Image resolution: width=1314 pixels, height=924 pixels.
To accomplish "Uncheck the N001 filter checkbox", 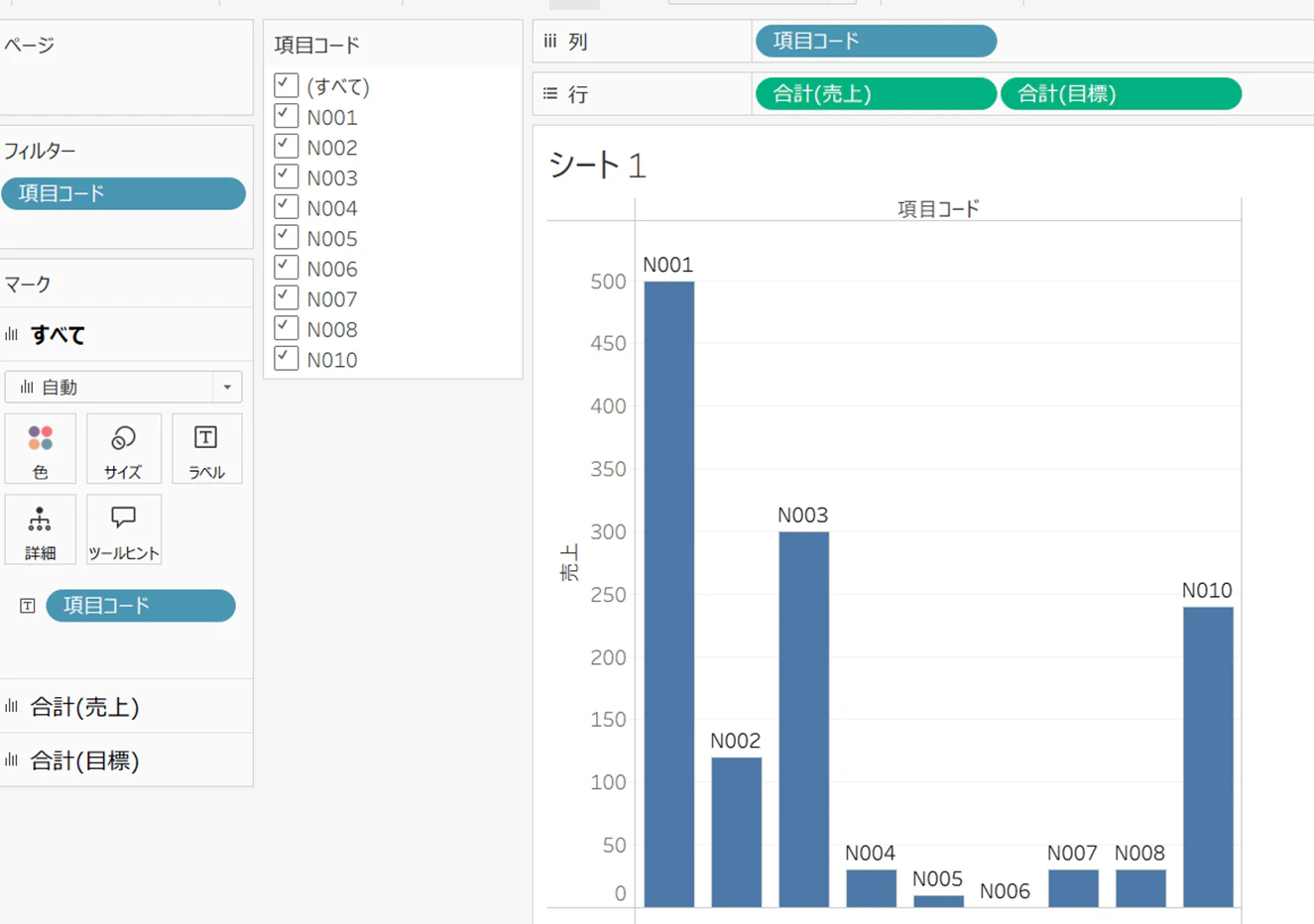I will (286, 116).
